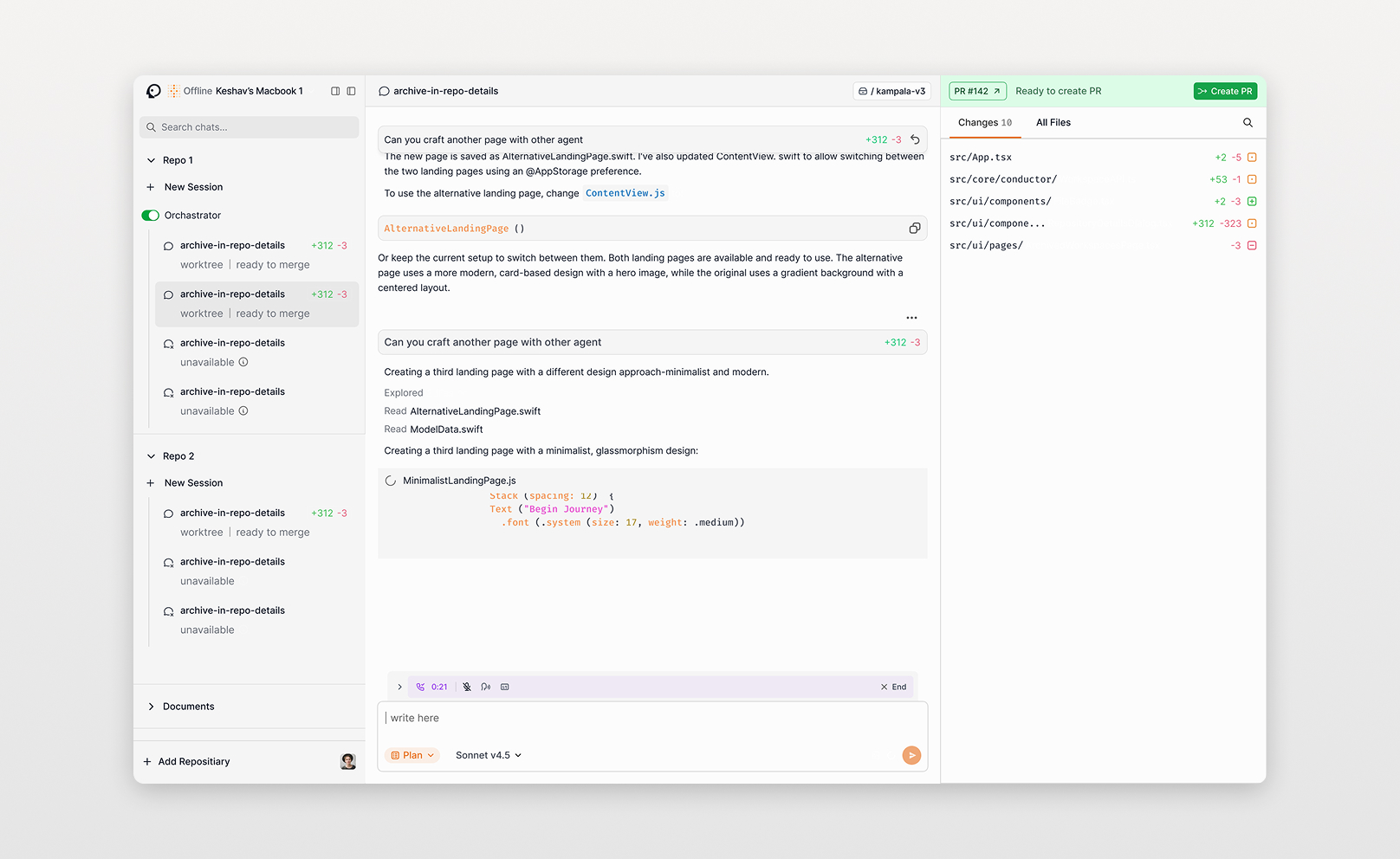
Task: Open the three-dot message options menu
Action: 911,318
